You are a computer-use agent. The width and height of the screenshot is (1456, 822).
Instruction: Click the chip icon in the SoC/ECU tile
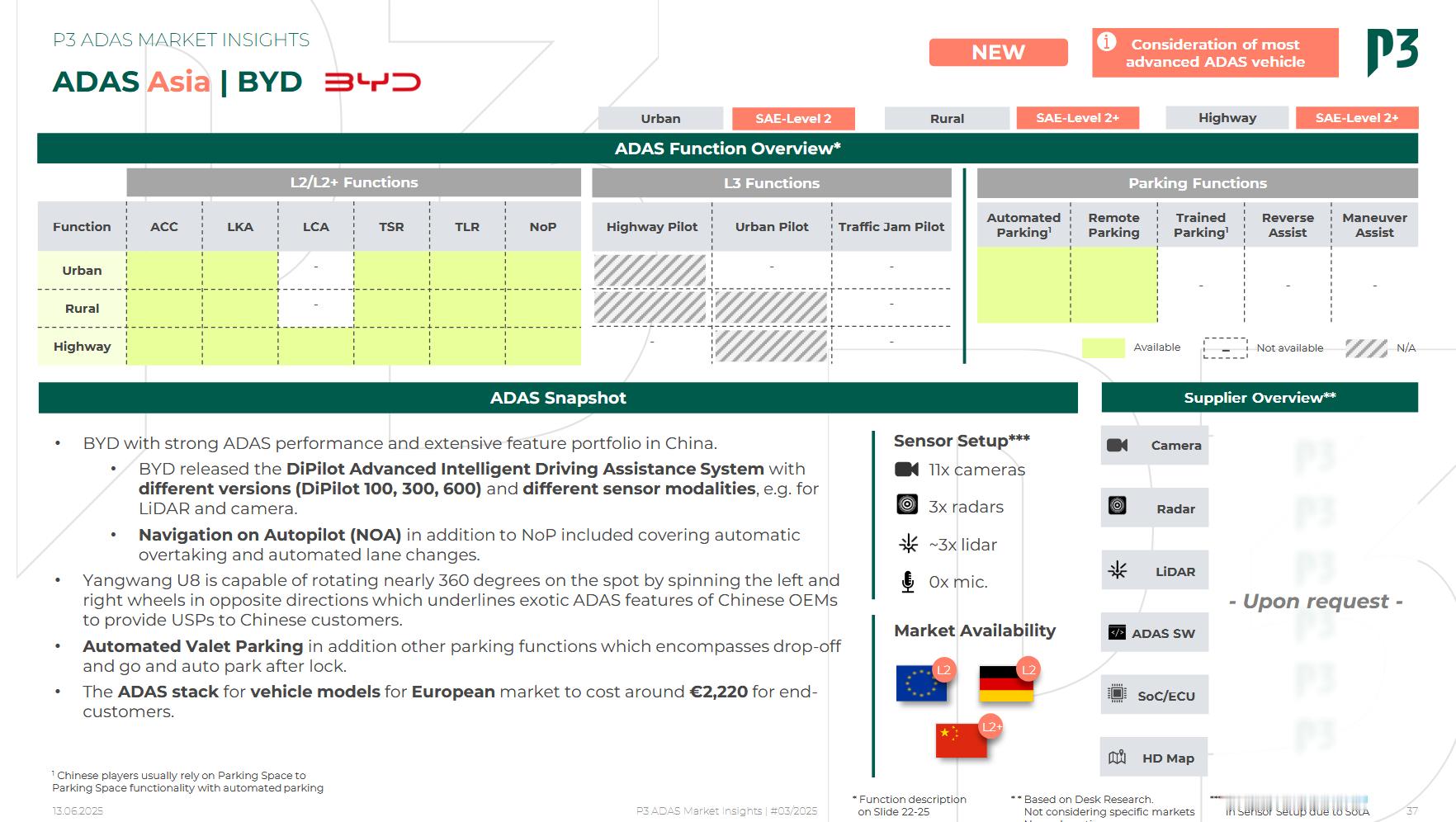pos(1117,694)
